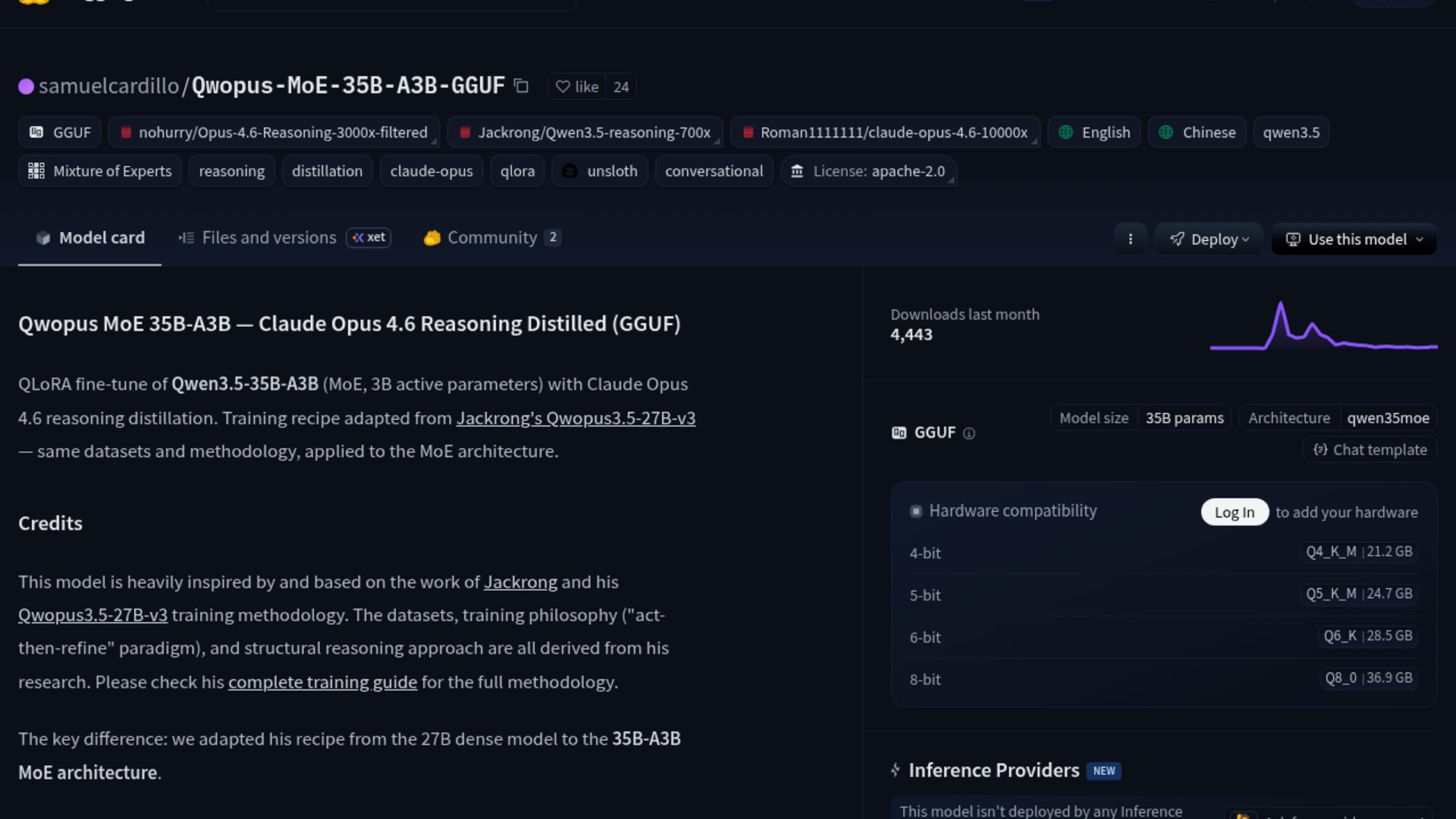Switch to Files and versions tab
This screenshot has width=1456, height=819.
[x=268, y=238]
